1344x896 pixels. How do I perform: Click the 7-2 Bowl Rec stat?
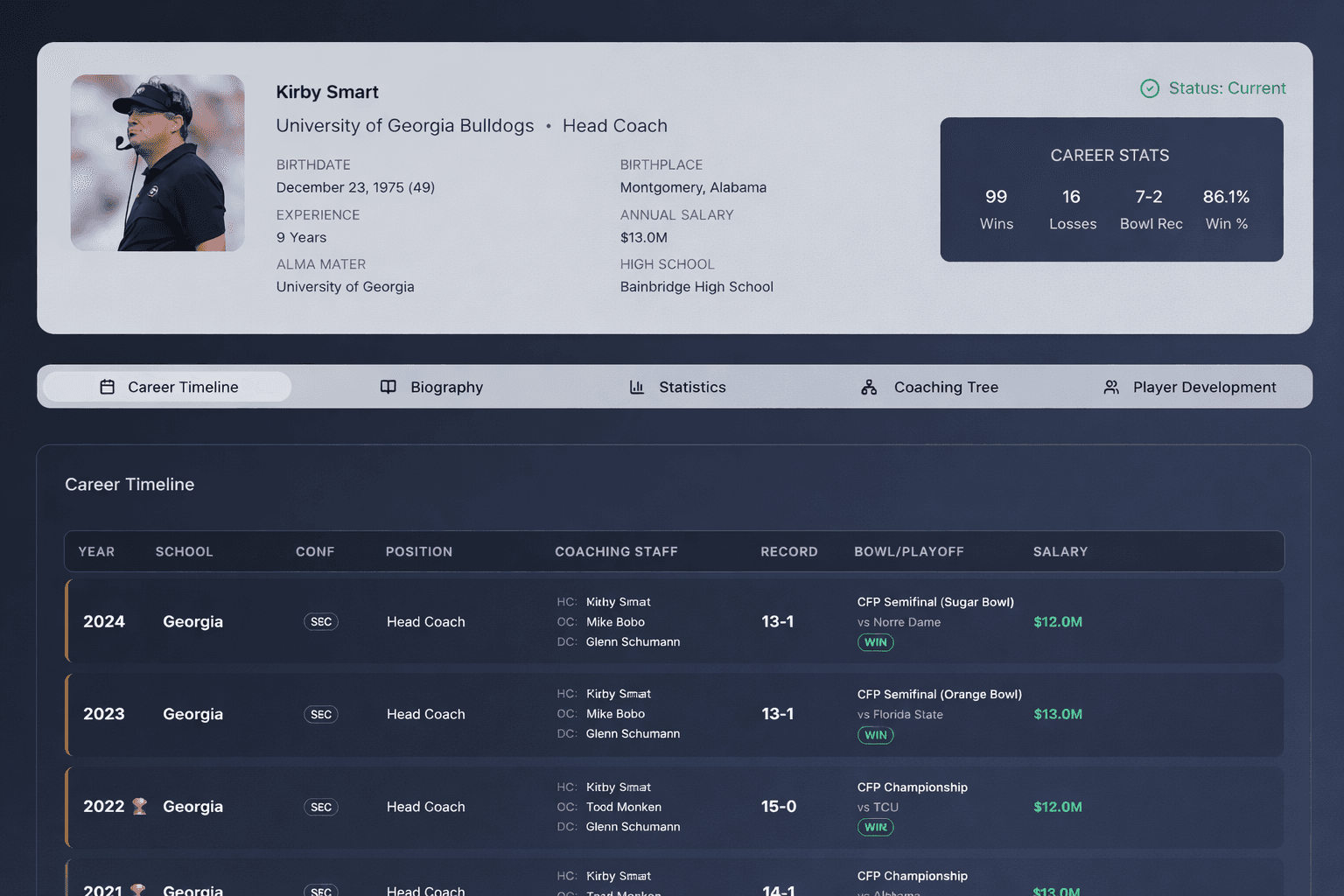[1151, 209]
